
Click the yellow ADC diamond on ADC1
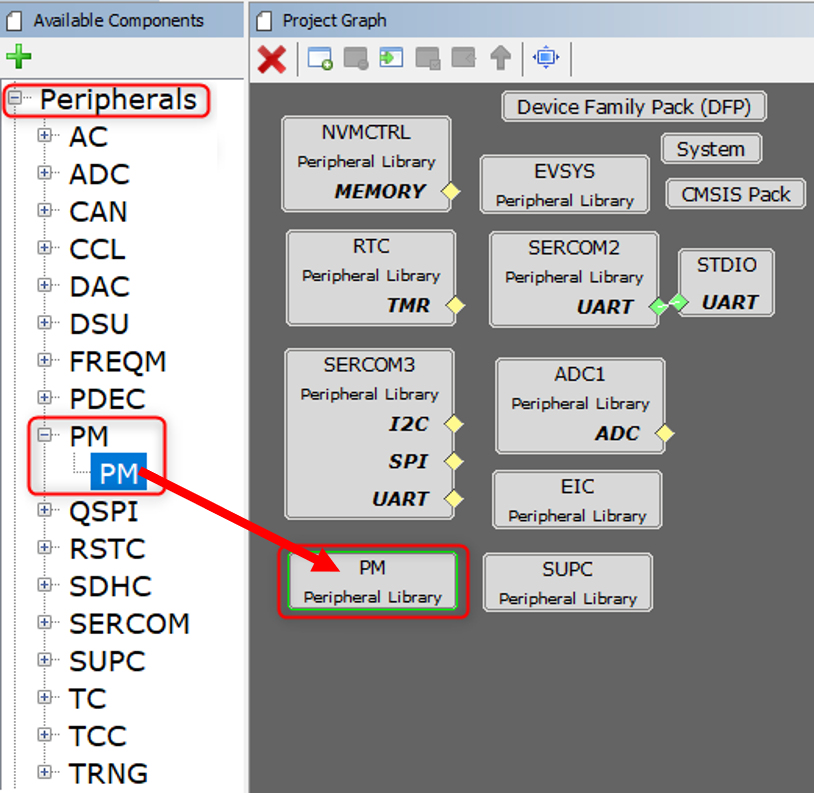click(664, 433)
